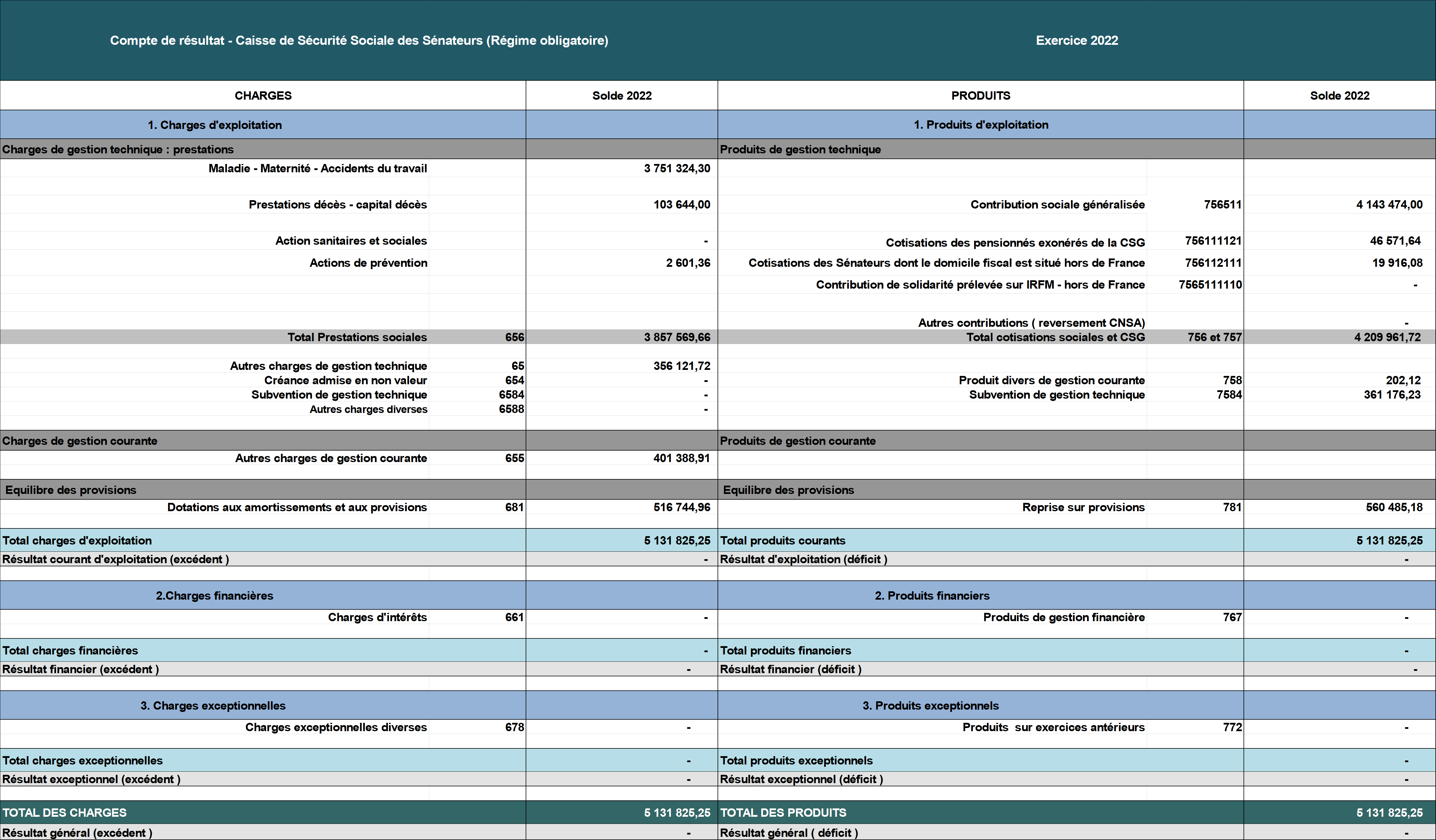Click the PRODUITS column header
Screen dimensions: 1436x840
pyautogui.click(x=980, y=96)
